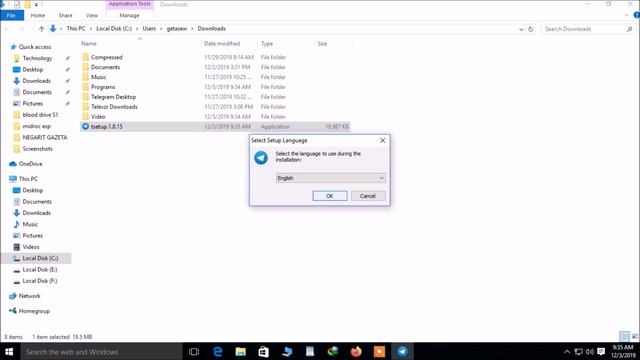Viewport: 640px width, 360px height.
Task: Open the volume control in system tray
Action: point(590,351)
